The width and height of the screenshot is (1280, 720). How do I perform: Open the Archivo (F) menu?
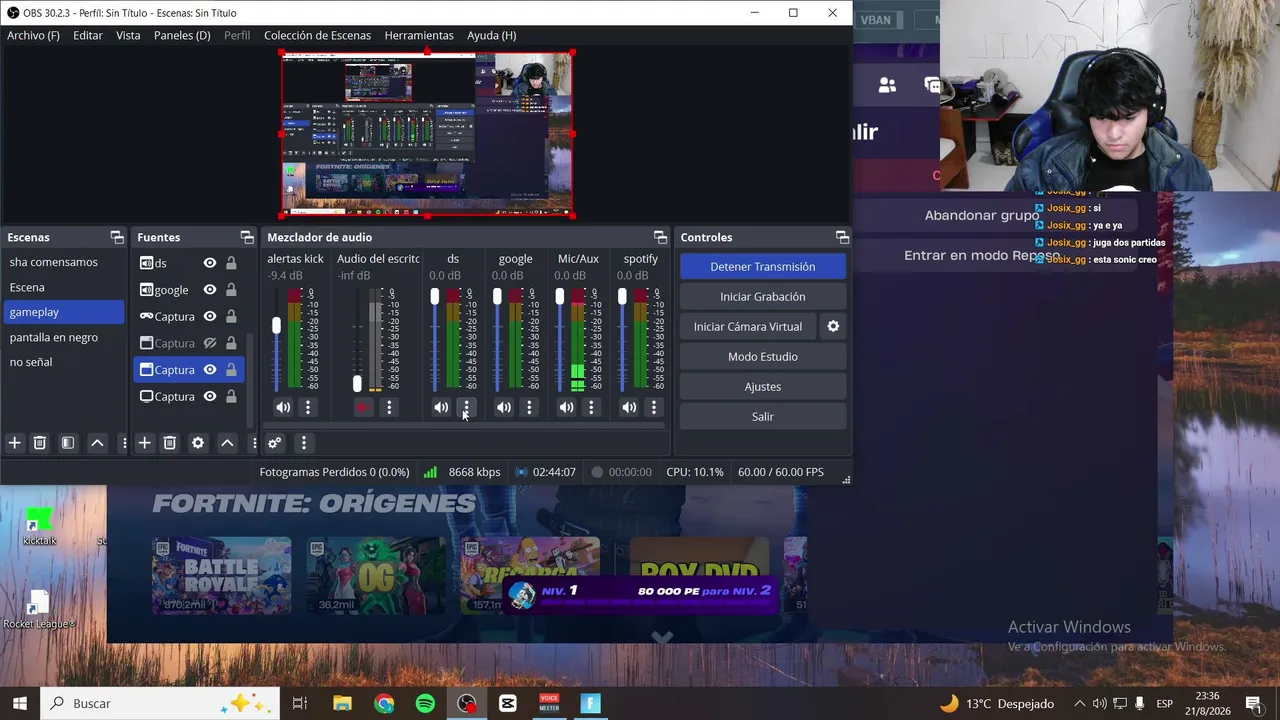pos(33,35)
